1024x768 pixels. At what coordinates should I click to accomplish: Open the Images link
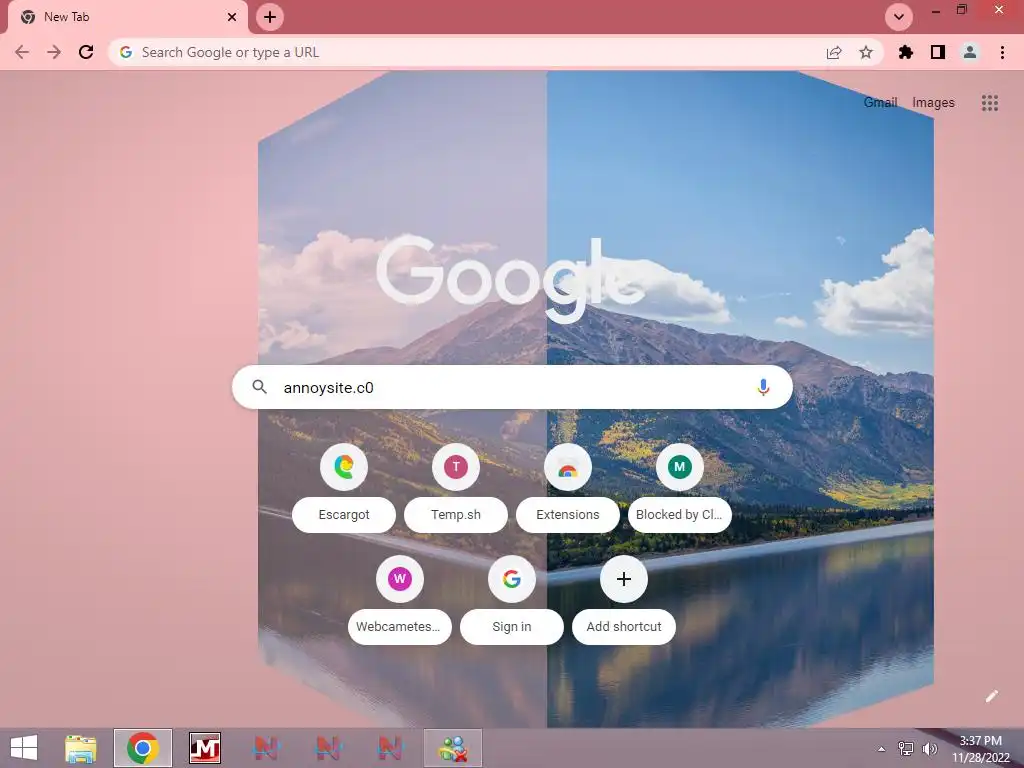(933, 103)
